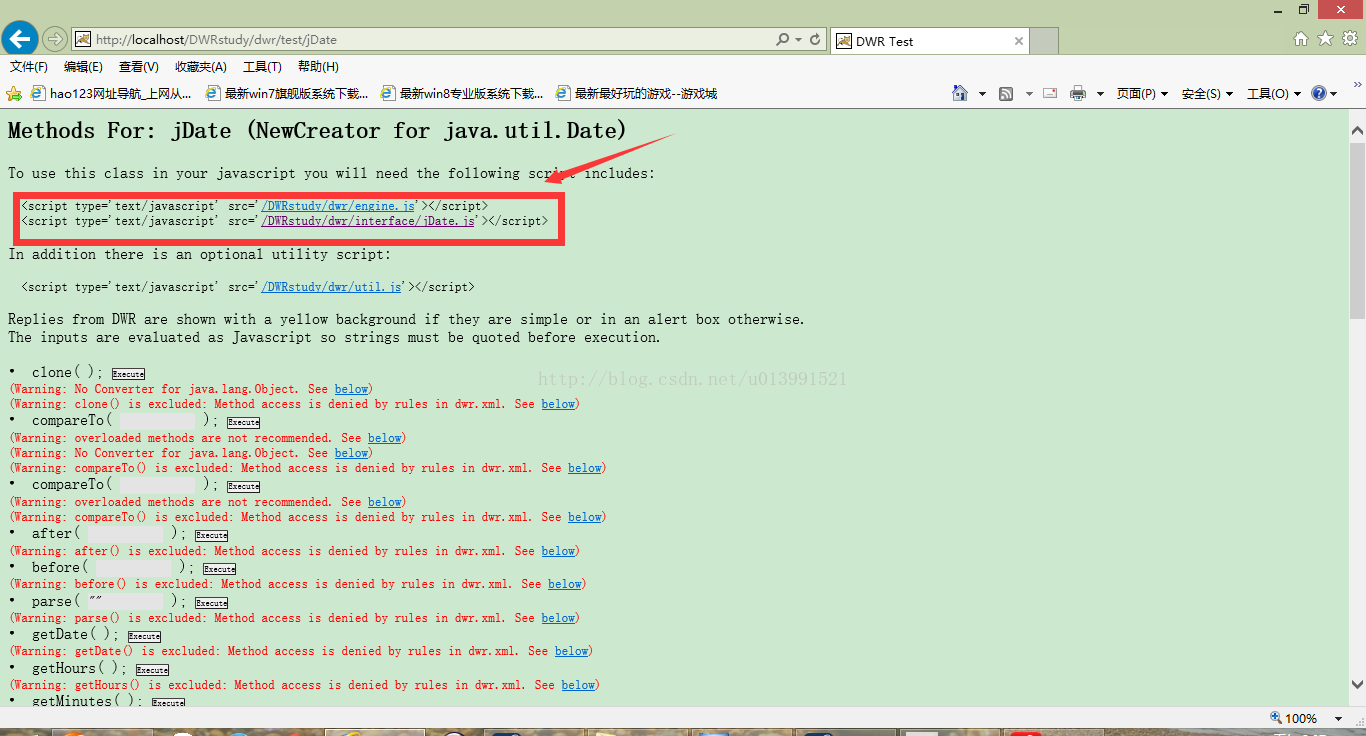This screenshot has width=1366, height=736.
Task: Click the Print printer icon
Action: pos(1078,93)
